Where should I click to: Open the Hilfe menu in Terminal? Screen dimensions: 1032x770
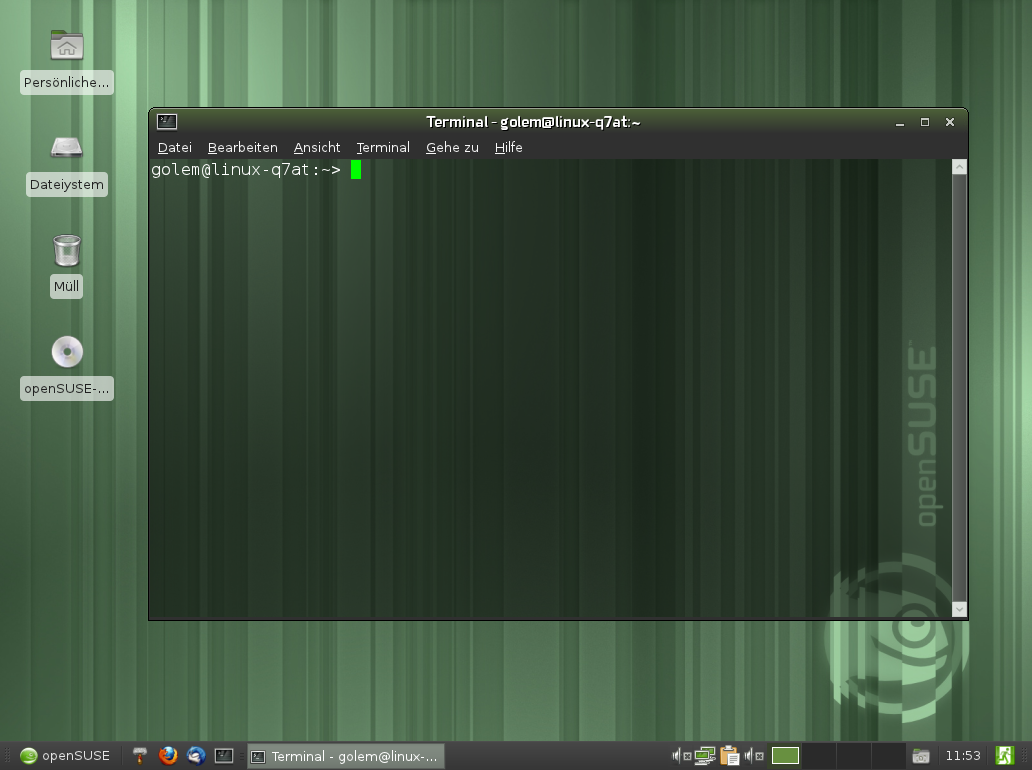point(508,147)
